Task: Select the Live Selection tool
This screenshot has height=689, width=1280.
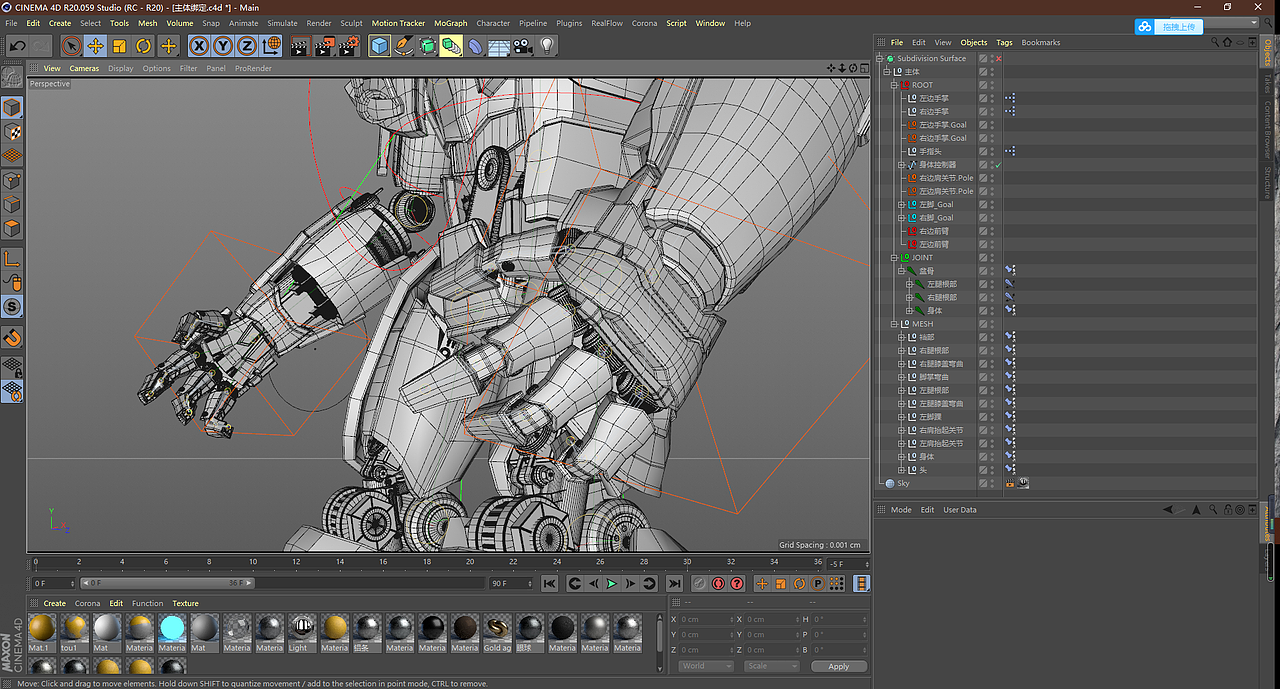Action: coord(71,46)
